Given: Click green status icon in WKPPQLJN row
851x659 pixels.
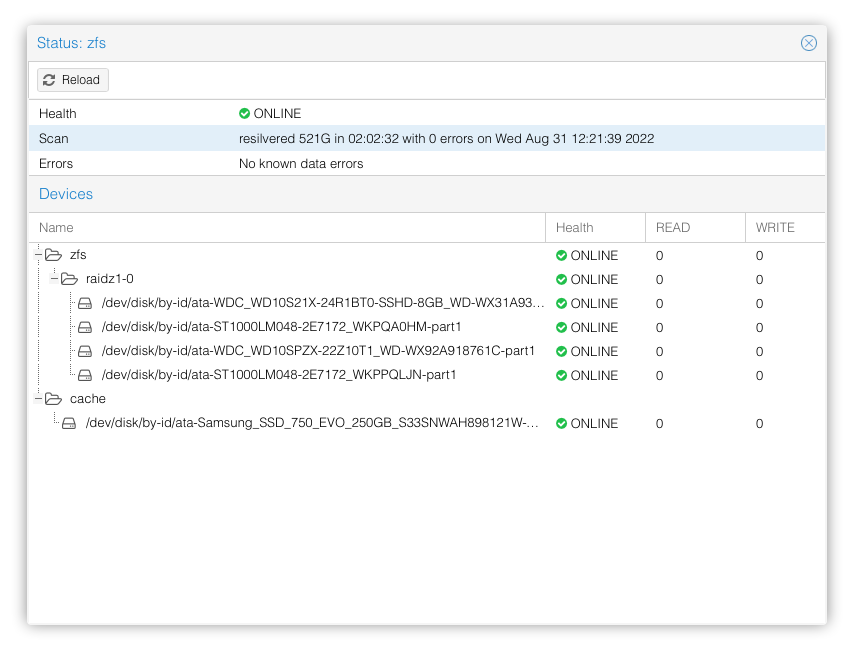Looking at the screenshot, I should coord(561,376).
